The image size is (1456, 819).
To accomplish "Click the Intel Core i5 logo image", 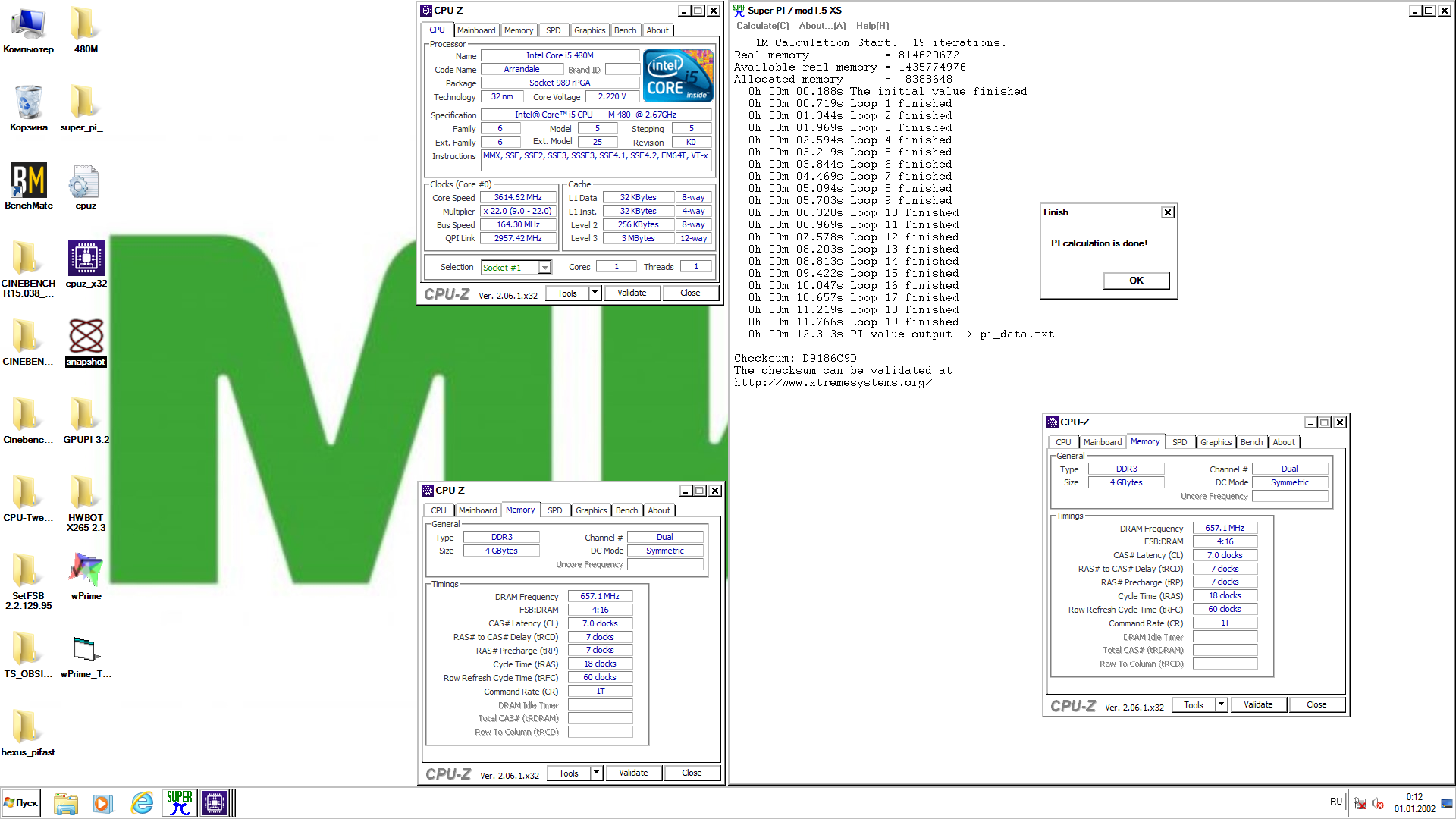I will pos(678,76).
